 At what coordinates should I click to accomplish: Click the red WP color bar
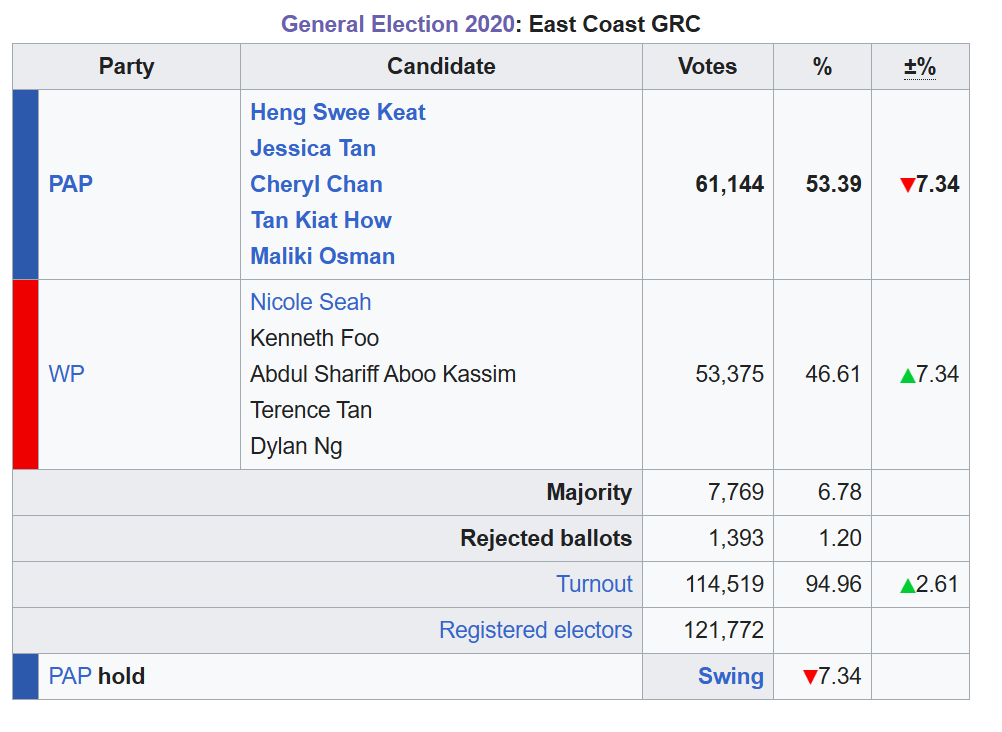pyautogui.click(x=26, y=374)
